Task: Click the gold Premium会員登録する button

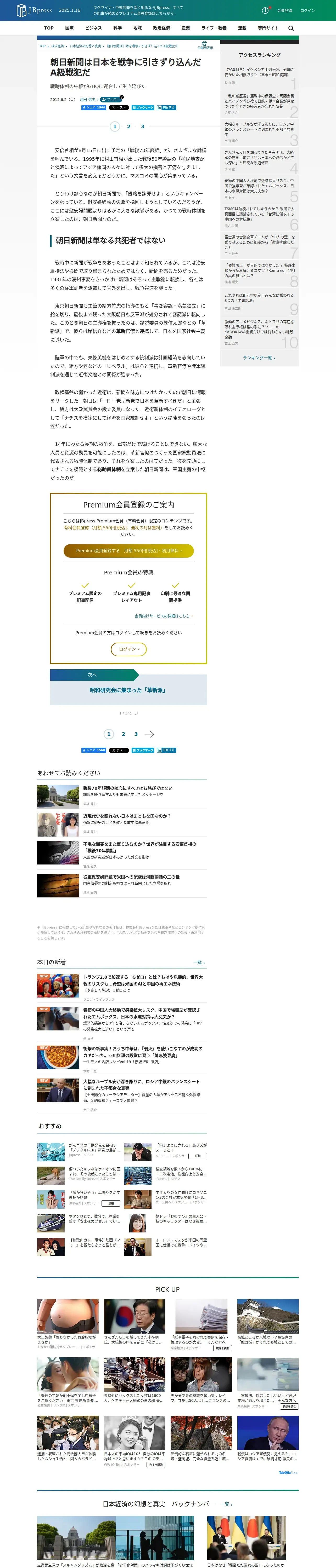Action: [129, 550]
